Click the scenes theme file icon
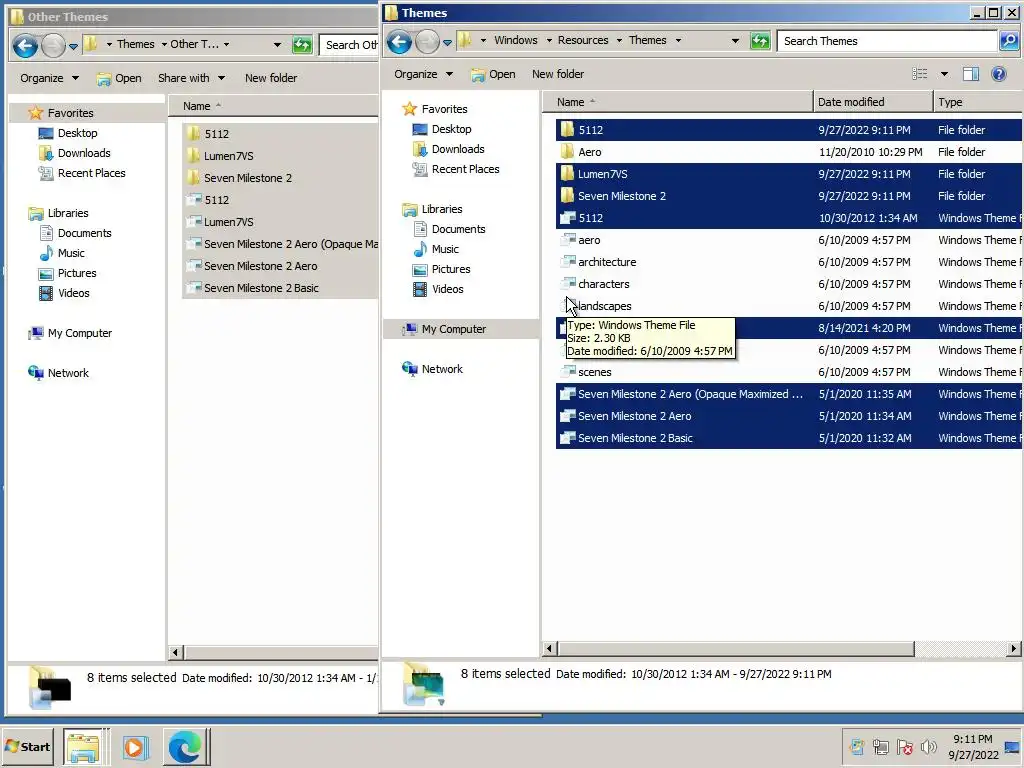This screenshot has height=768, width=1024. pyautogui.click(x=568, y=372)
